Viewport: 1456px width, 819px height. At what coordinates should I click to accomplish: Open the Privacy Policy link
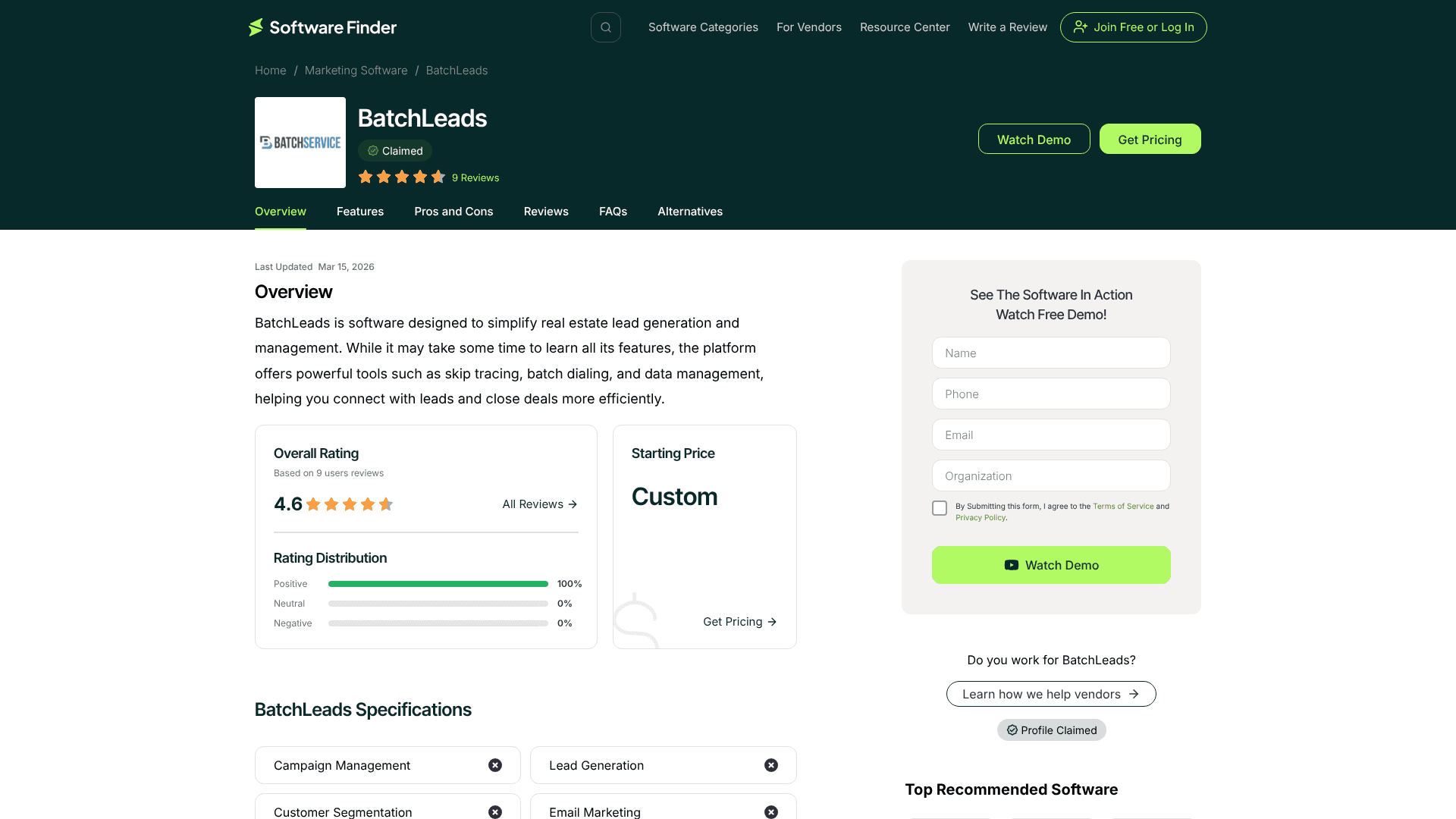click(x=981, y=517)
